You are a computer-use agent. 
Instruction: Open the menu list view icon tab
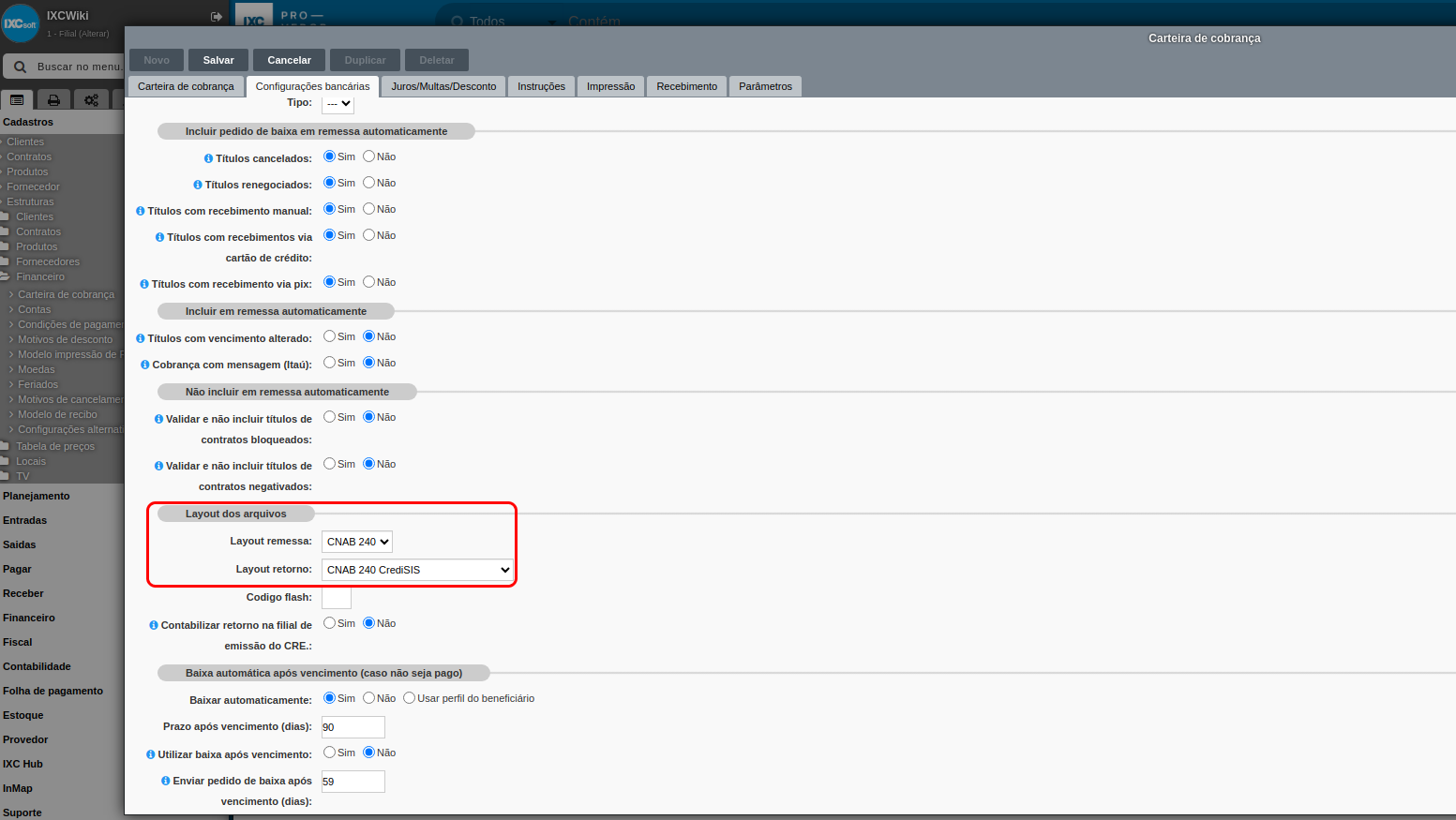[17, 99]
